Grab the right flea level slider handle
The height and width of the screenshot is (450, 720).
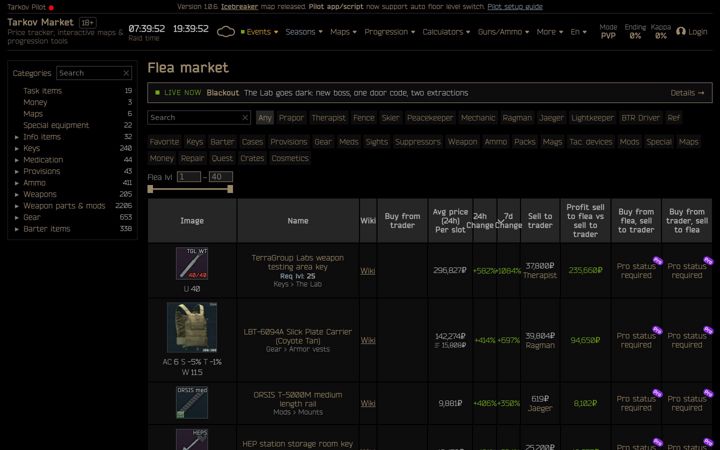click(x=230, y=189)
